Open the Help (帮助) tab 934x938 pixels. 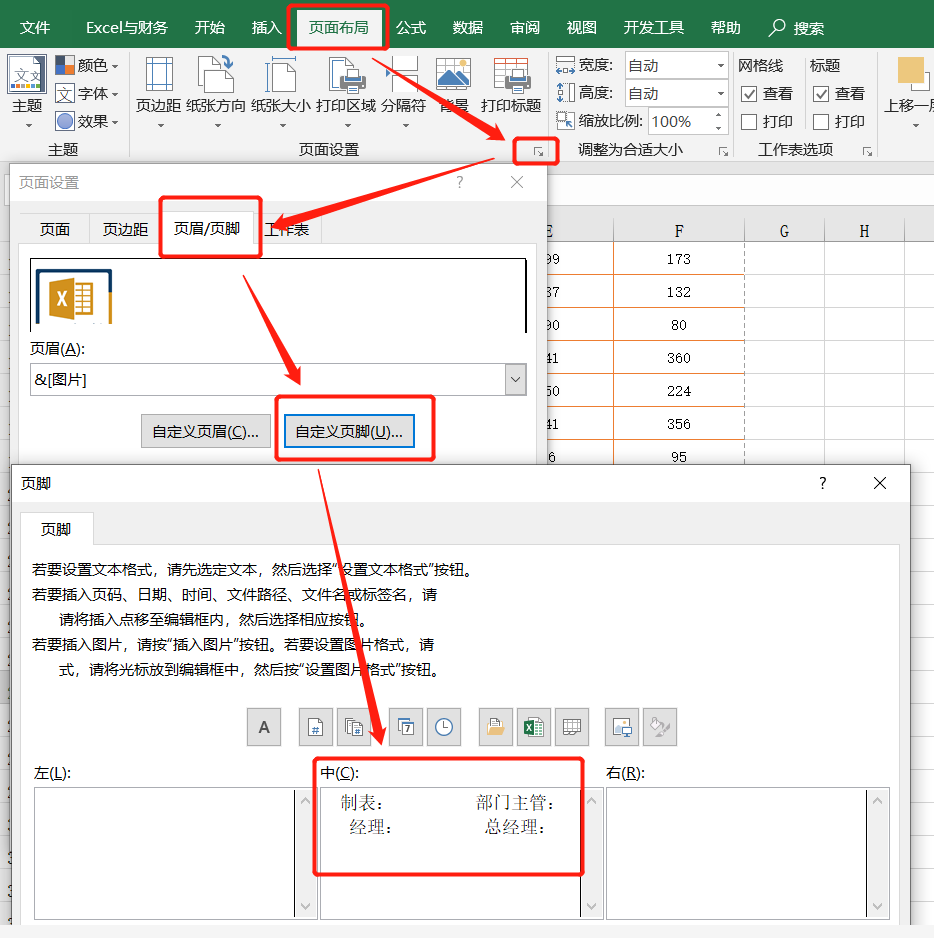tap(726, 28)
